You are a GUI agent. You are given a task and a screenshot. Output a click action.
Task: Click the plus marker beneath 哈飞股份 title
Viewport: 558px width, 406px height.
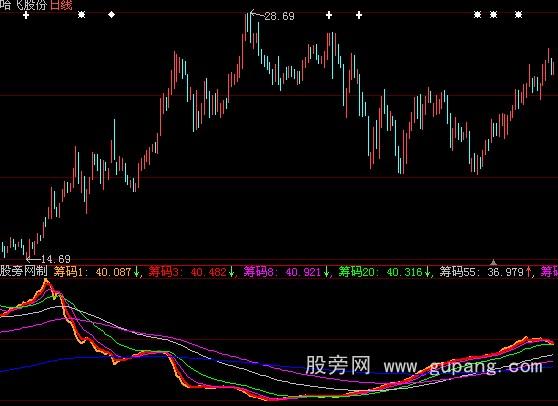26,15
